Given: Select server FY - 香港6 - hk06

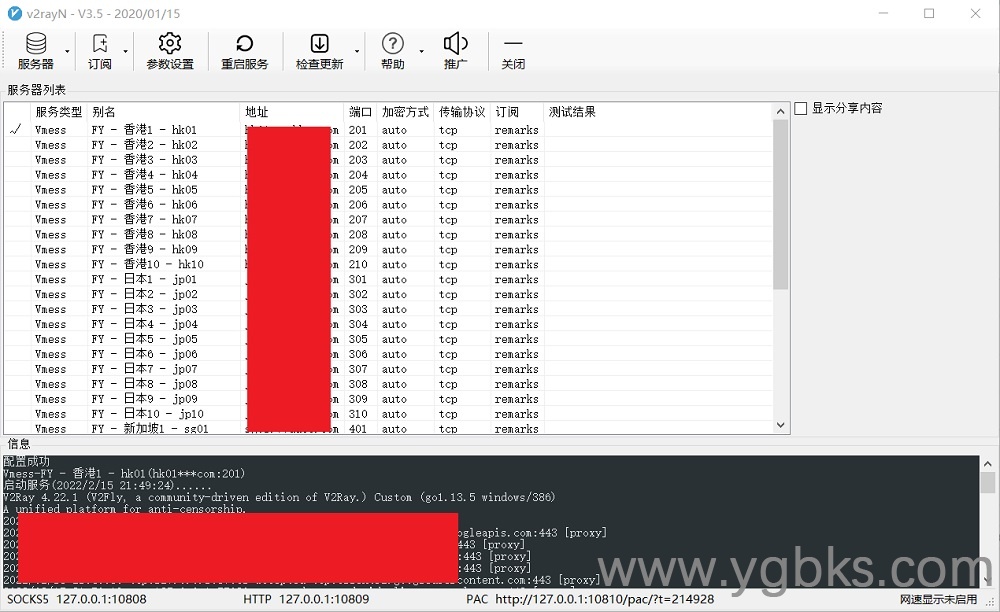Looking at the screenshot, I should coord(388,205).
